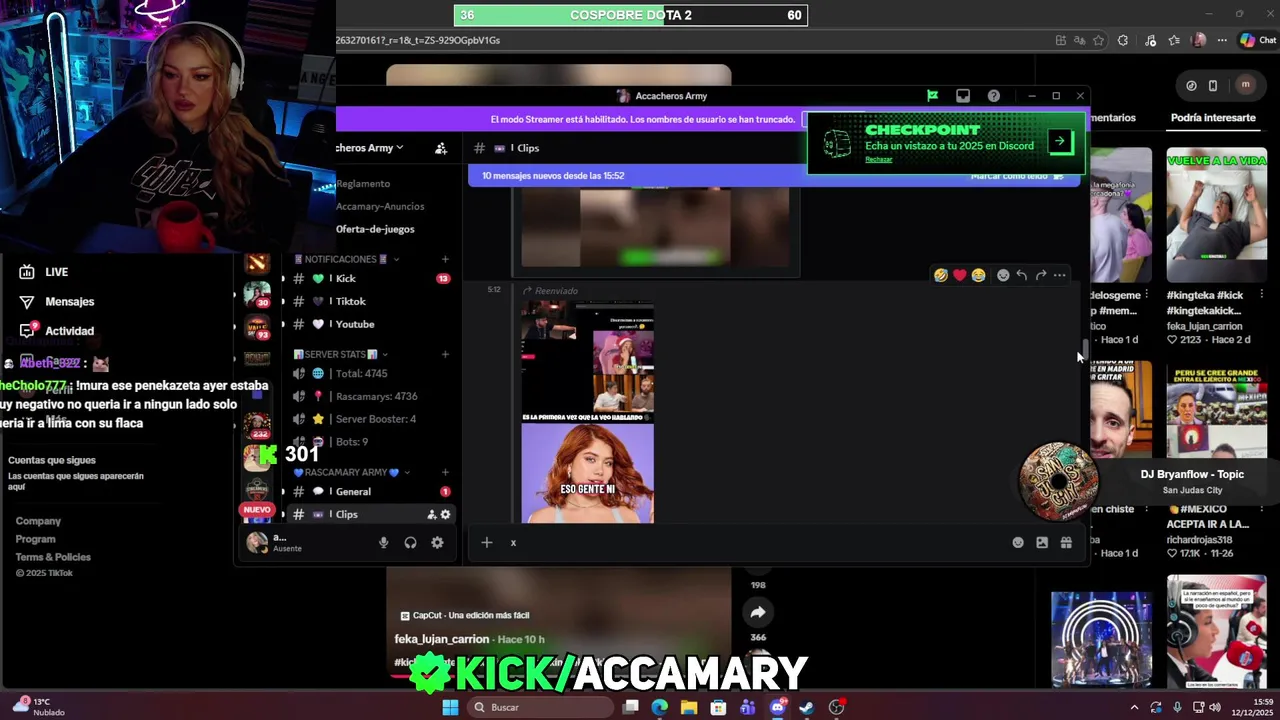Open the add reaction smiley icon
Screen dimensions: 1280x720
[x=1003, y=275]
